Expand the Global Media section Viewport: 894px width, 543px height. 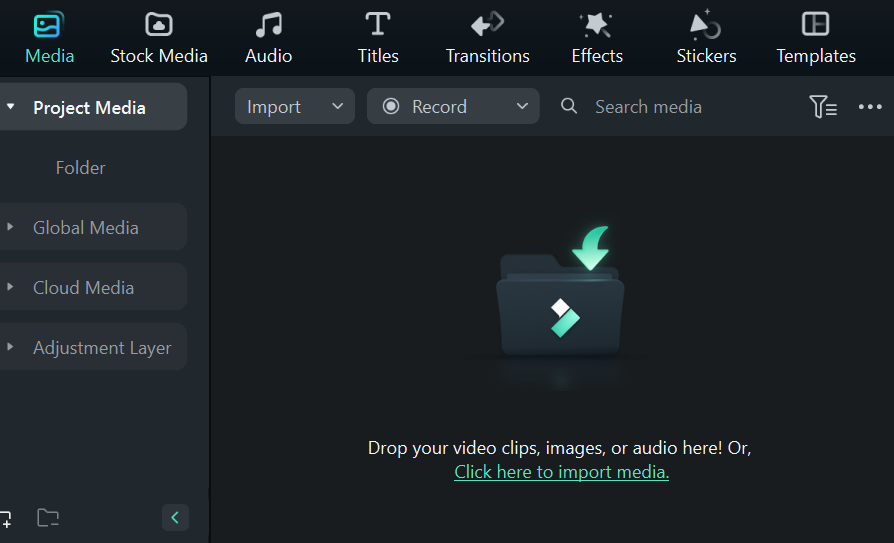(85, 228)
